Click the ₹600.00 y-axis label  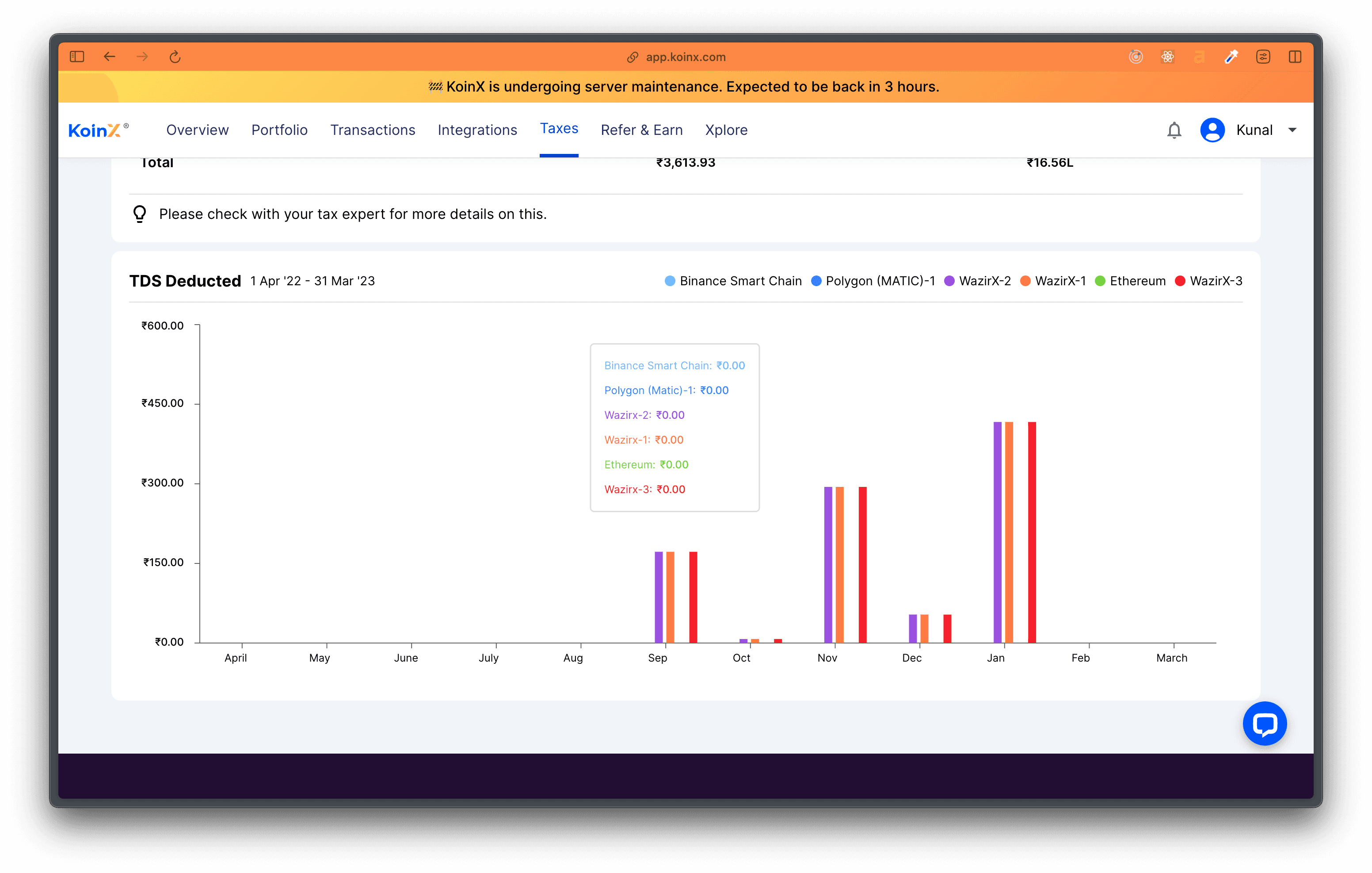pyautogui.click(x=162, y=325)
